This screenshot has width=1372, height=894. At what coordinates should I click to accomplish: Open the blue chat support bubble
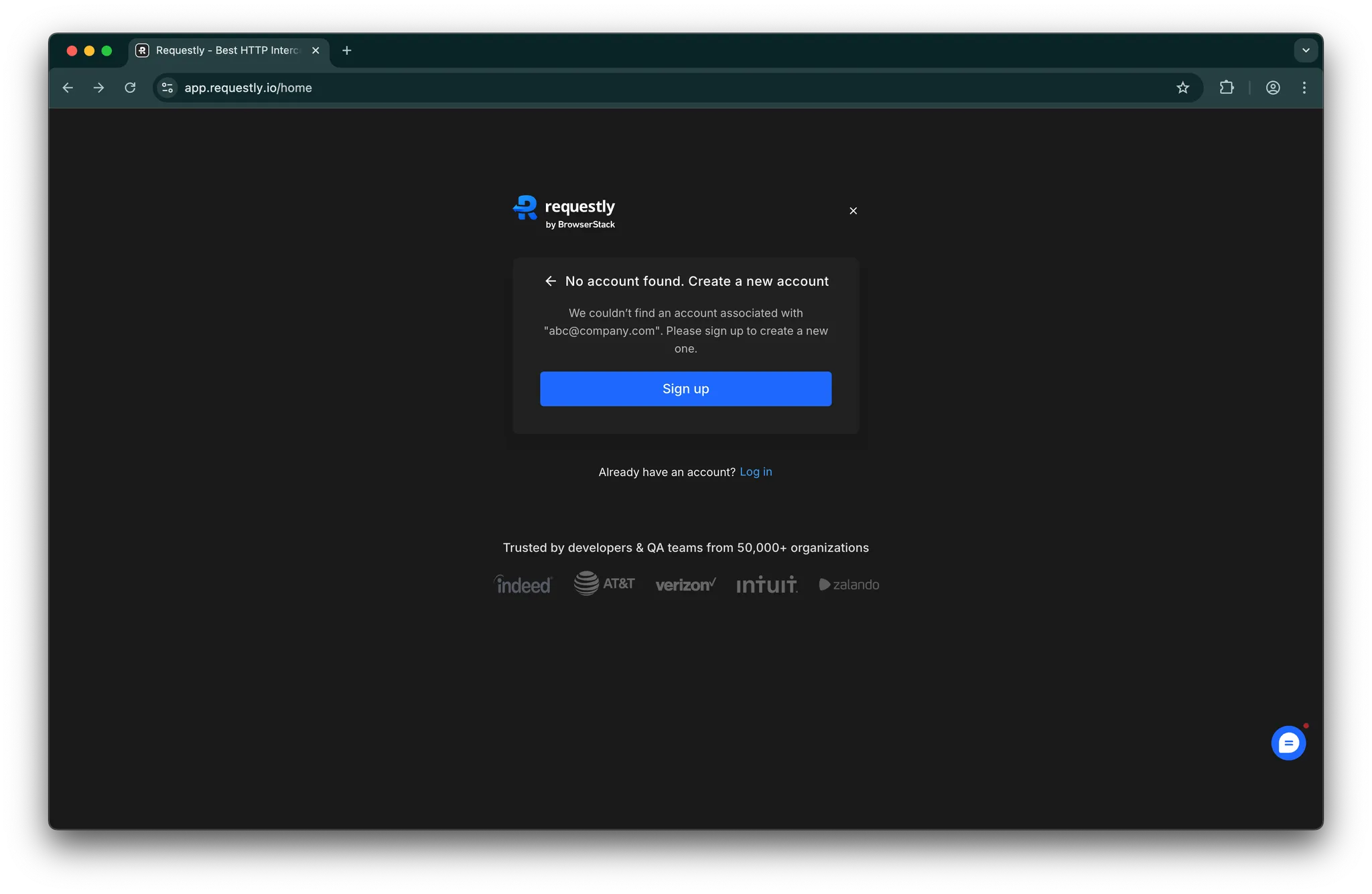(1288, 743)
